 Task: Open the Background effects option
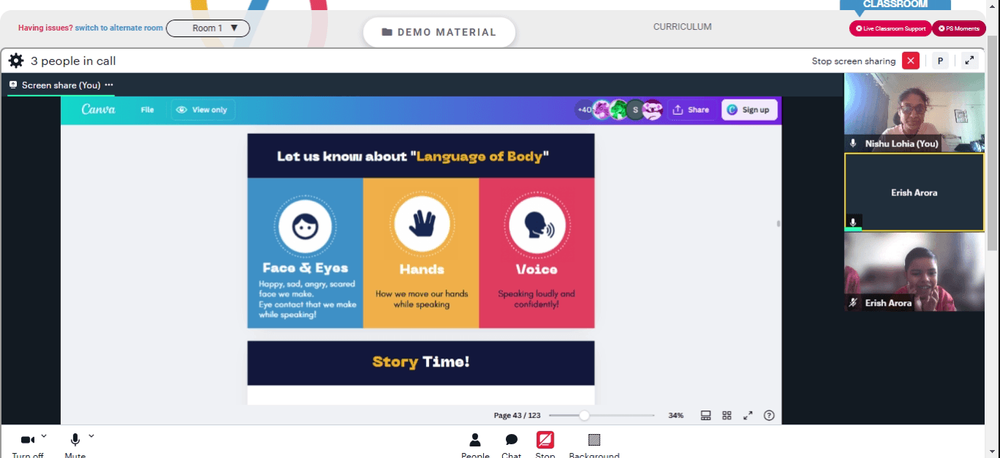pos(594,445)
